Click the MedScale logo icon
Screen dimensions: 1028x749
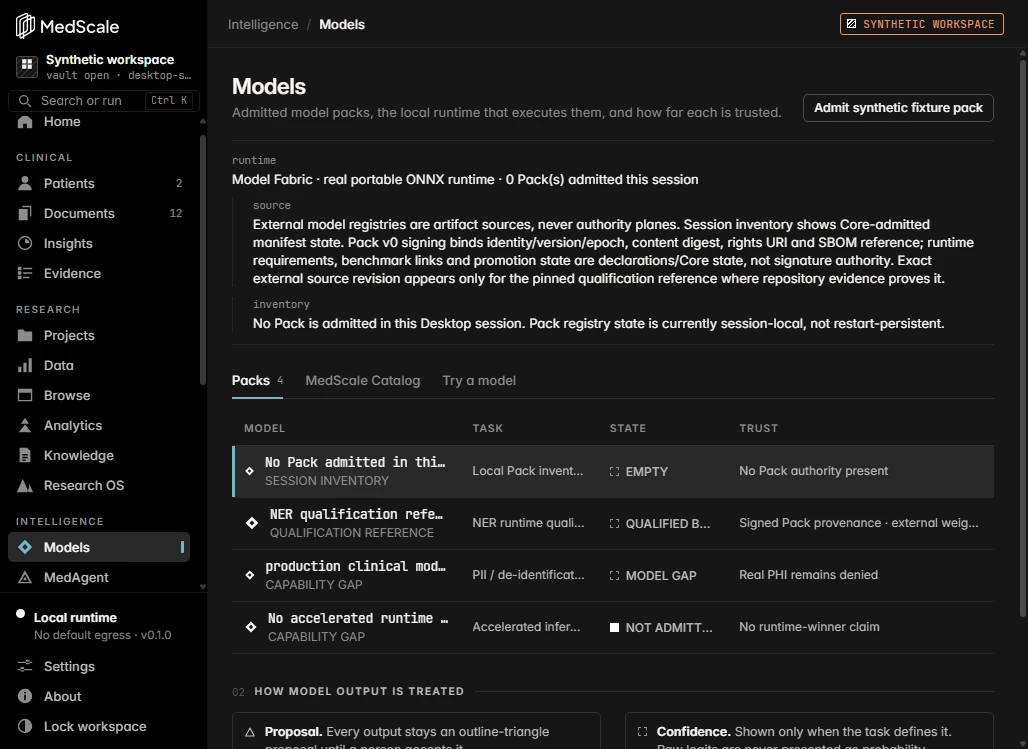coord(25,26)
